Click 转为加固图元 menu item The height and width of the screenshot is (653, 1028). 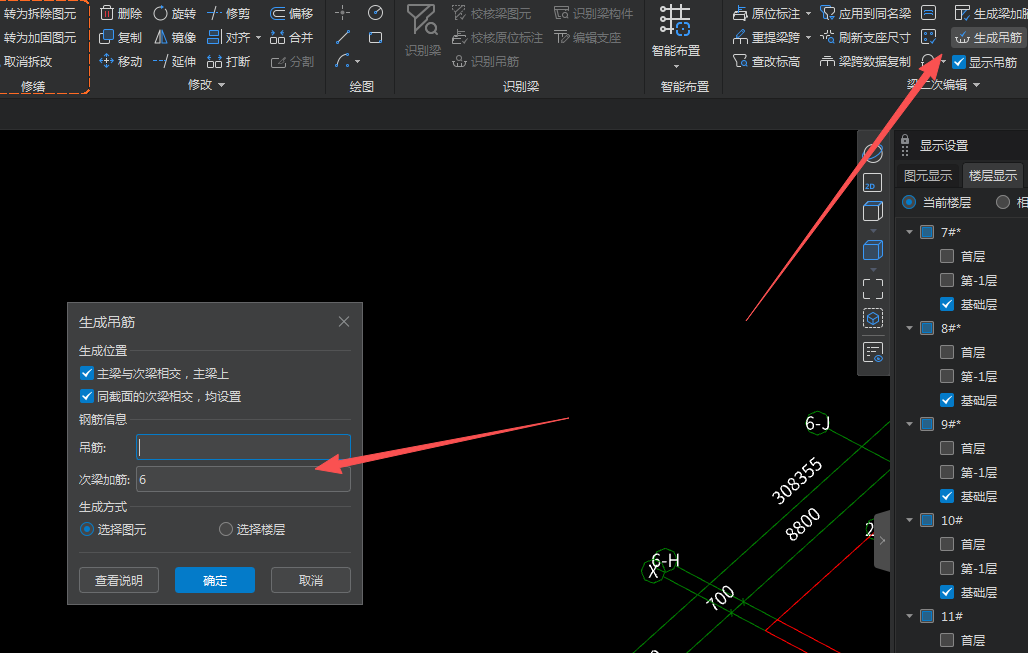(40, 37)
